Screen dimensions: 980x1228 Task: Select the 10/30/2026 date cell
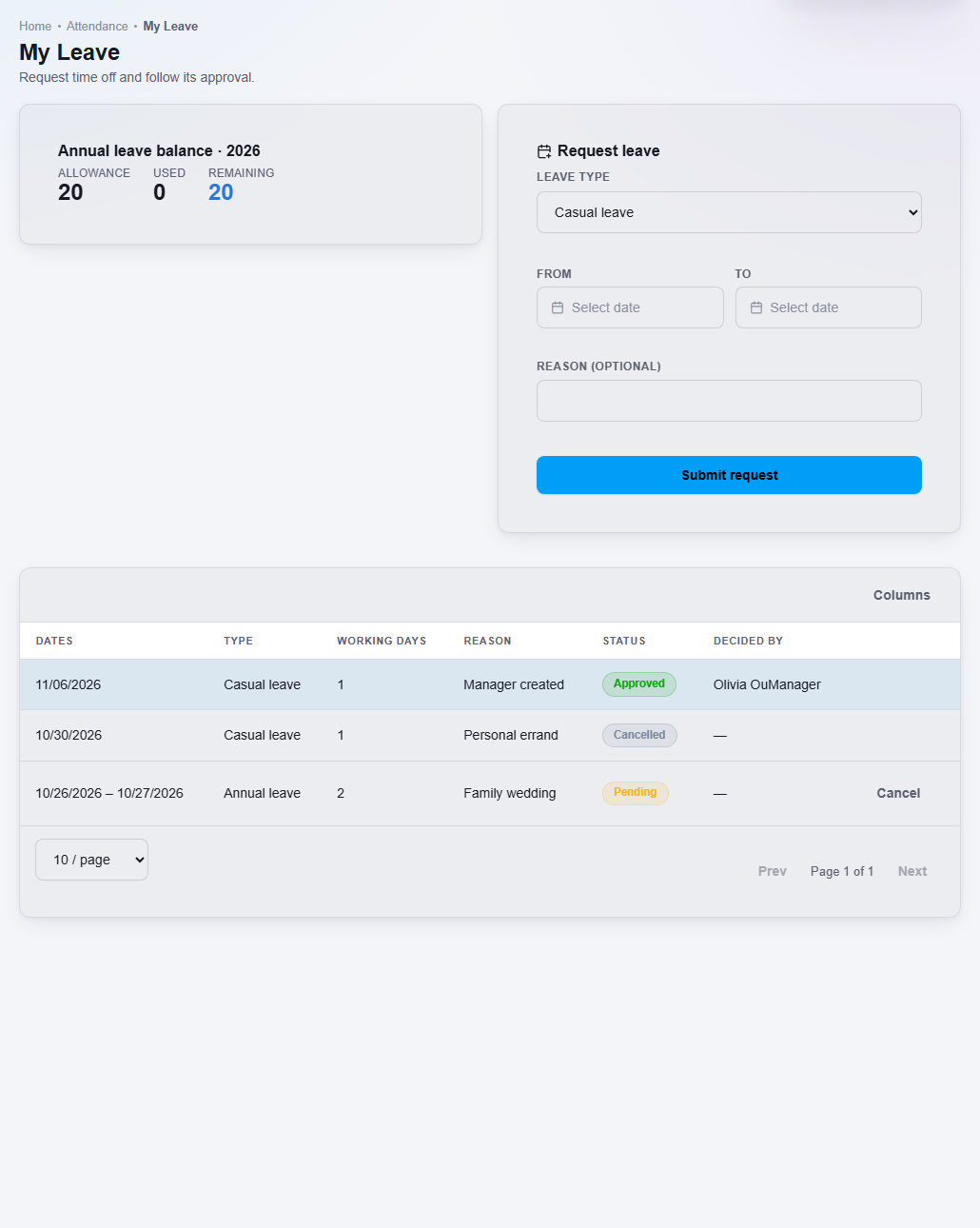(x=69, y=735)
